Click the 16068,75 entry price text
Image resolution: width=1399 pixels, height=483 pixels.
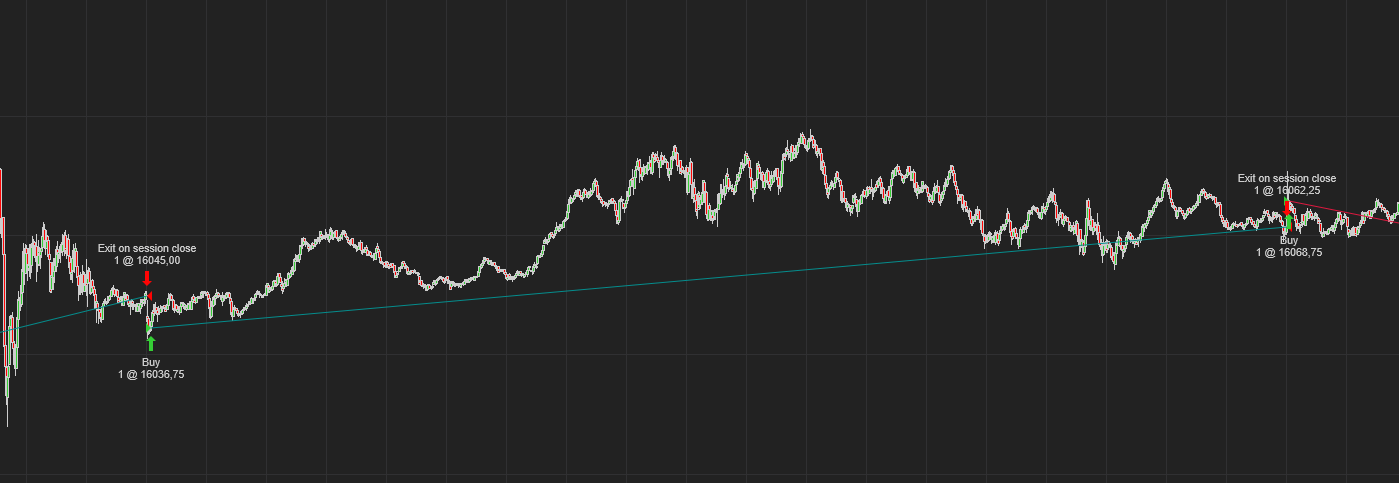[x=1289, y=253]
